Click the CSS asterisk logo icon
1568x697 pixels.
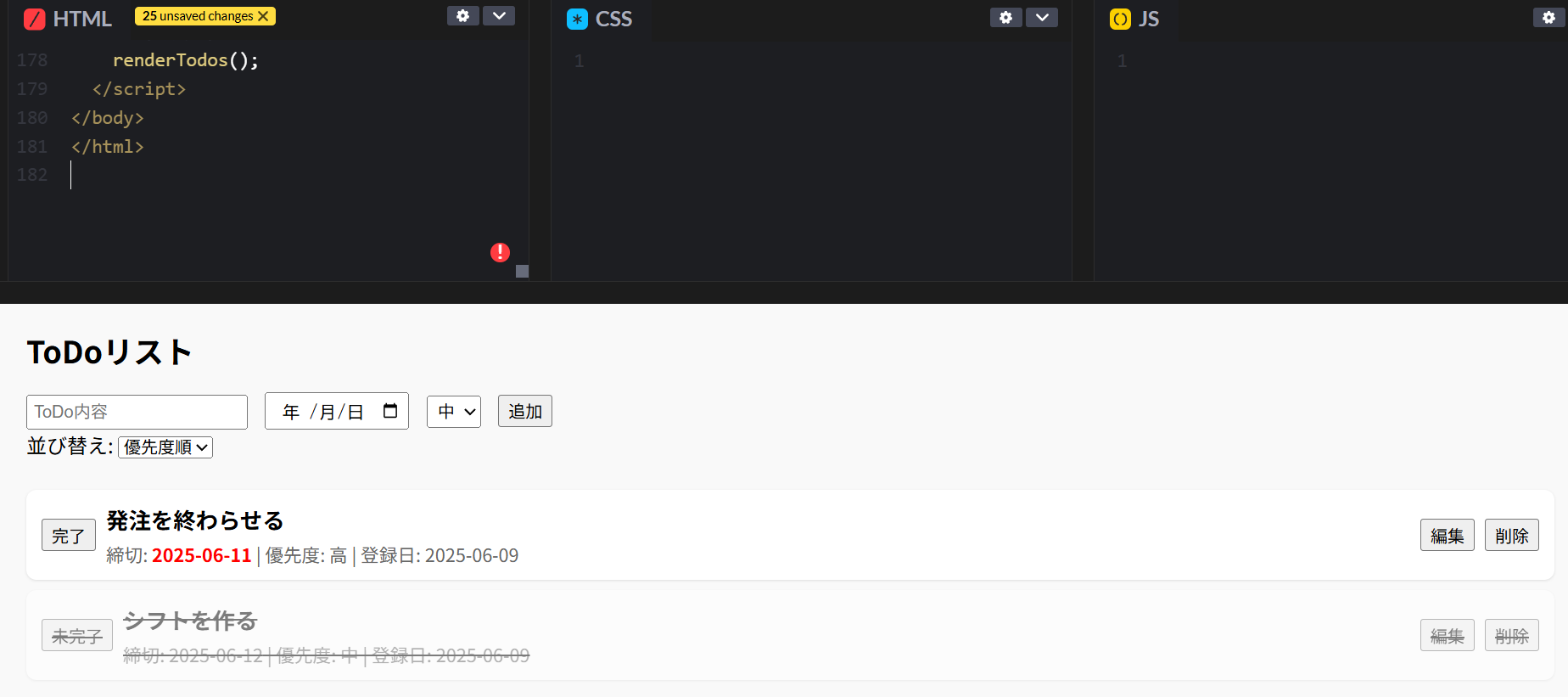(x=577, y=19)
